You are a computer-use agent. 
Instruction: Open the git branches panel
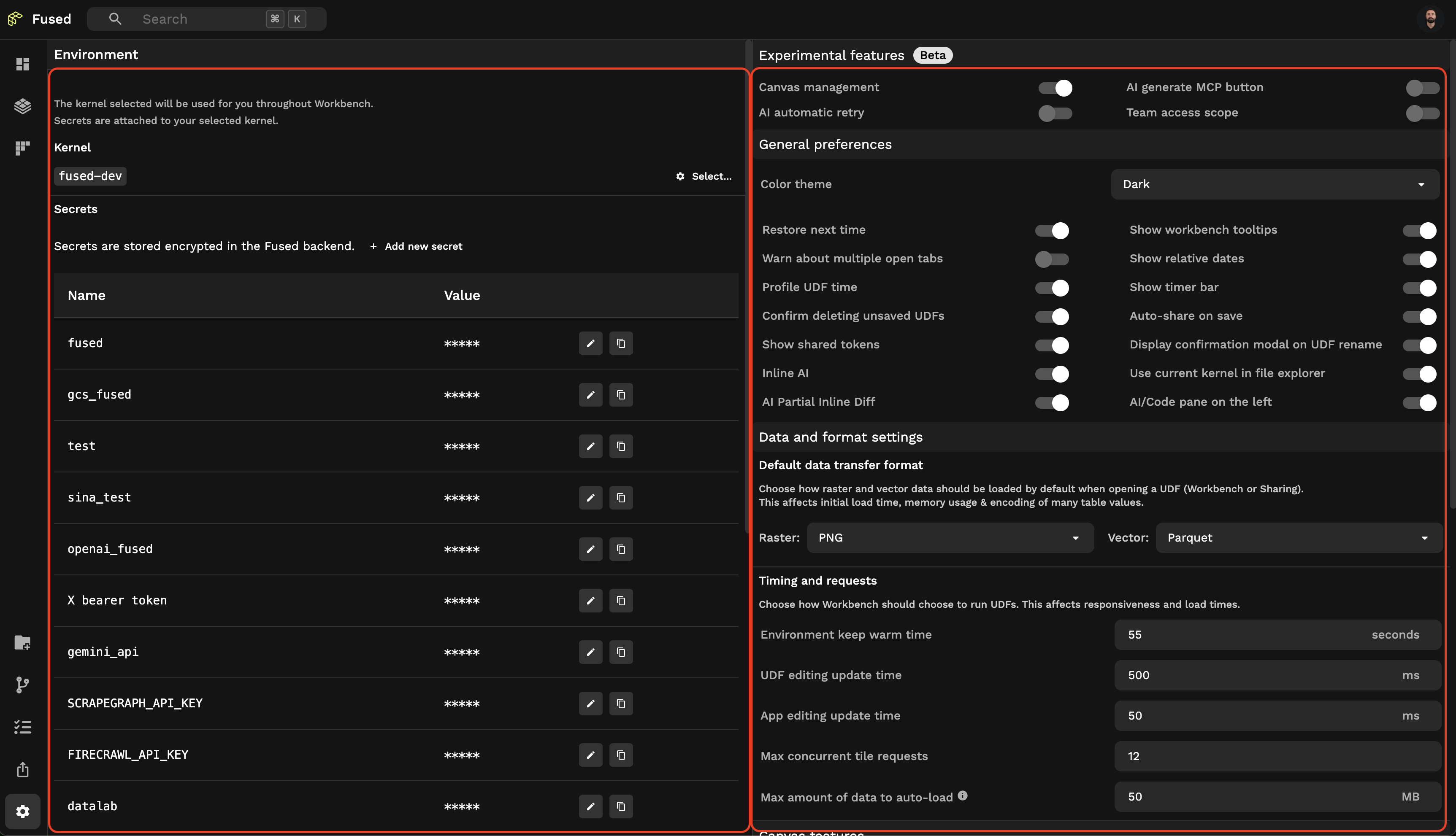coord(22,685)
